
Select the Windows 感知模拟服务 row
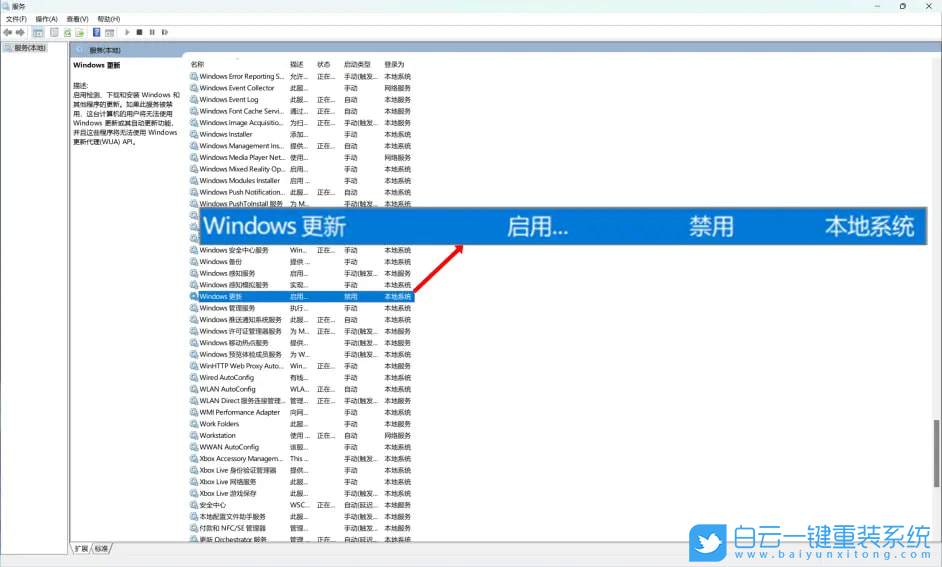click(302, 285)
